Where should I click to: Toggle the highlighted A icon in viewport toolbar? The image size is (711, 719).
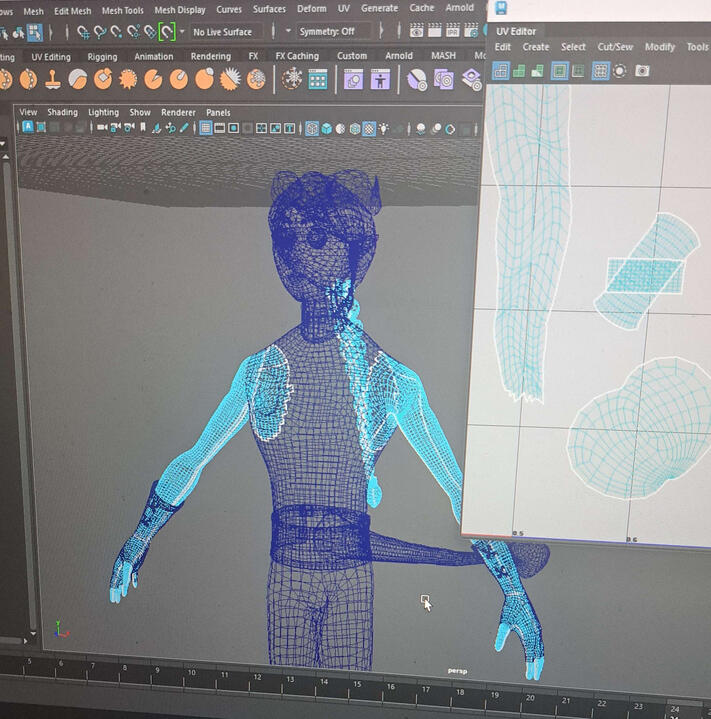28,127
